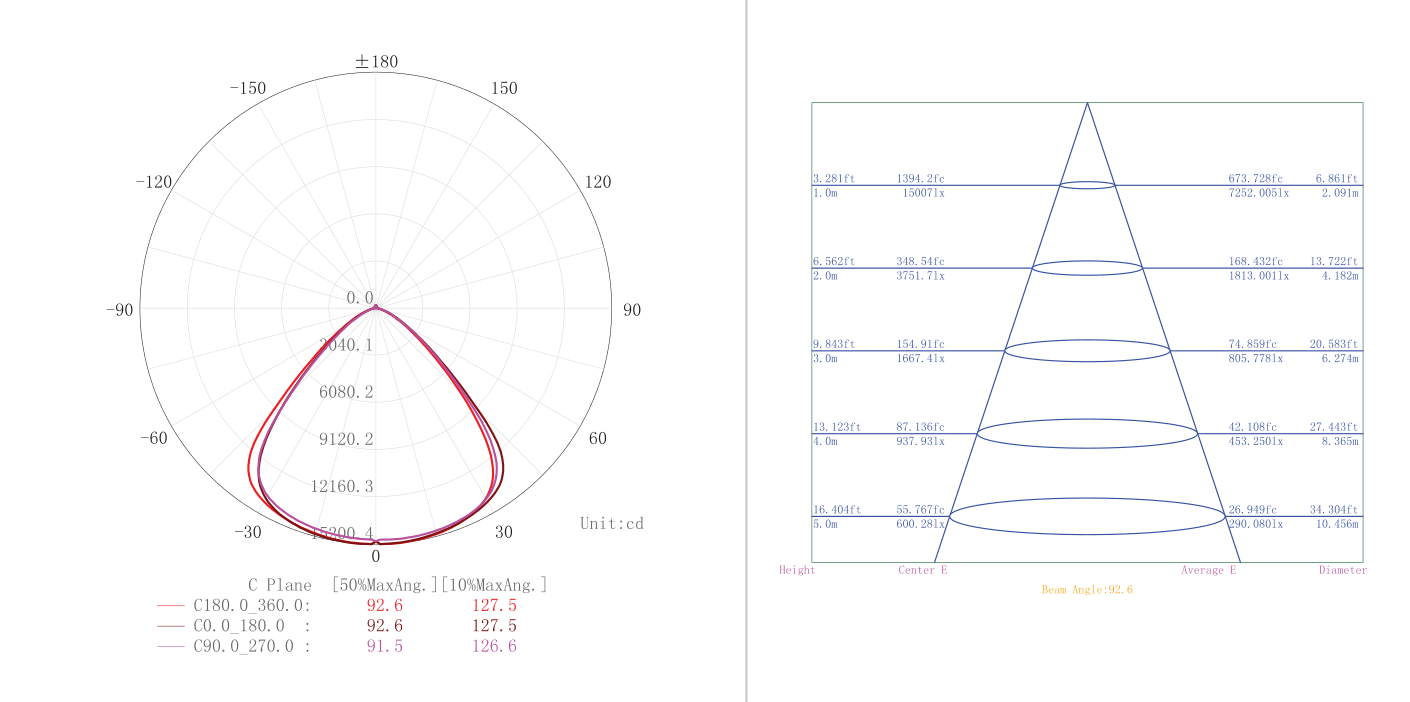The width and height of the screenshot is (1410, 702).
Task: Click the red line sample beside C180.0_360.0
Action: pos(171,606)
